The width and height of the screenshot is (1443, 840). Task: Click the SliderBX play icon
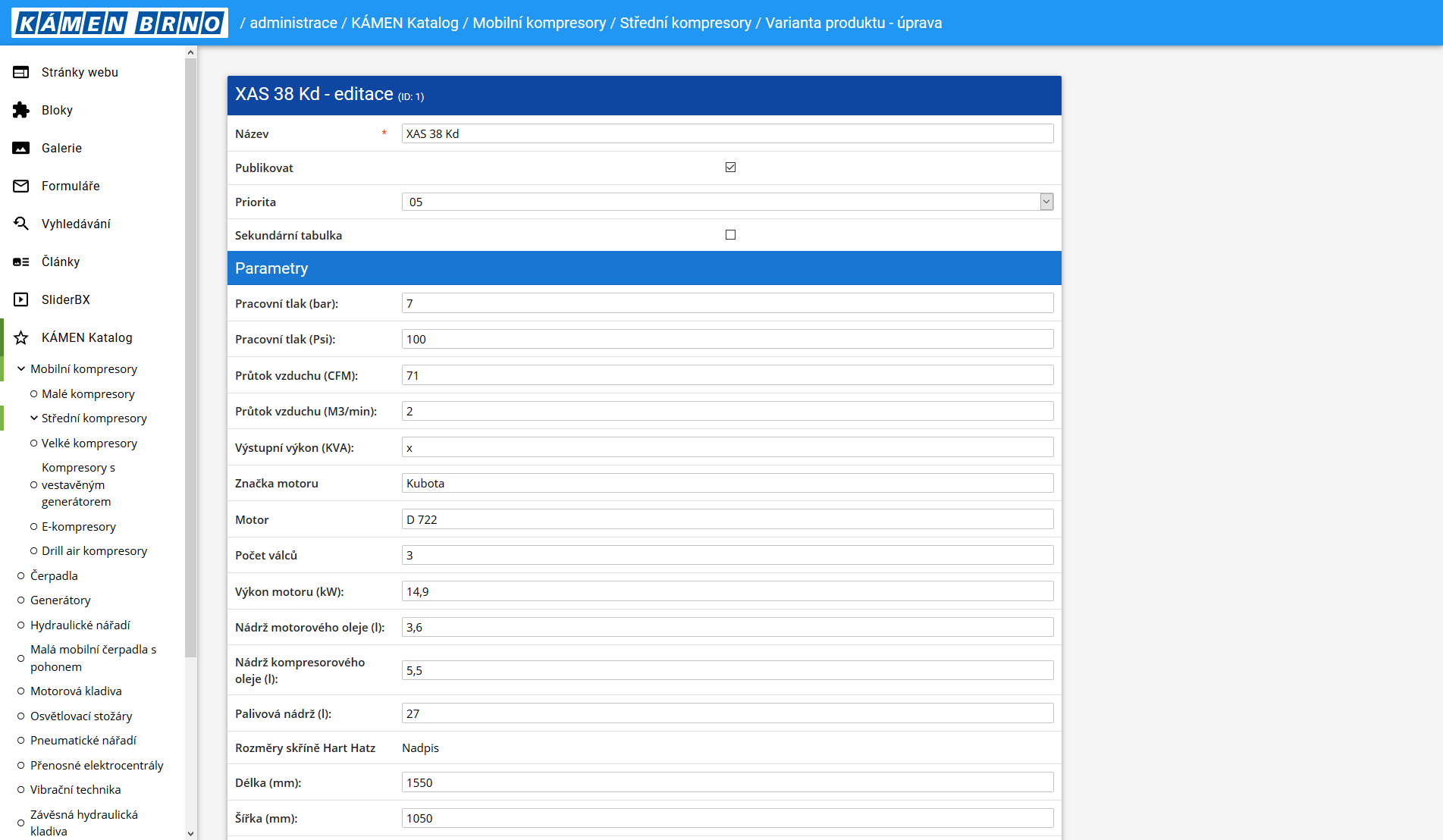21,299
